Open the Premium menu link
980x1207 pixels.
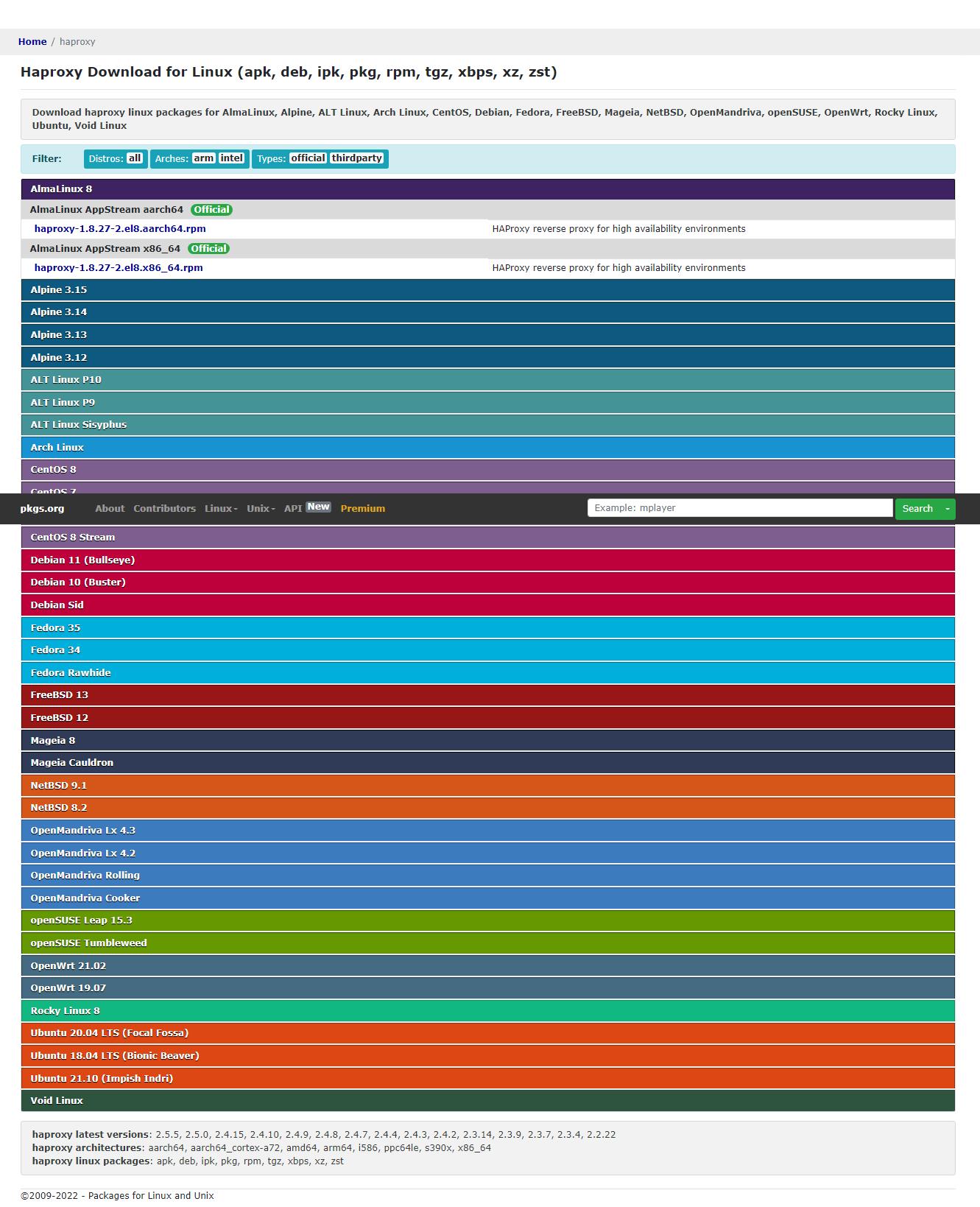coord(363,509)
